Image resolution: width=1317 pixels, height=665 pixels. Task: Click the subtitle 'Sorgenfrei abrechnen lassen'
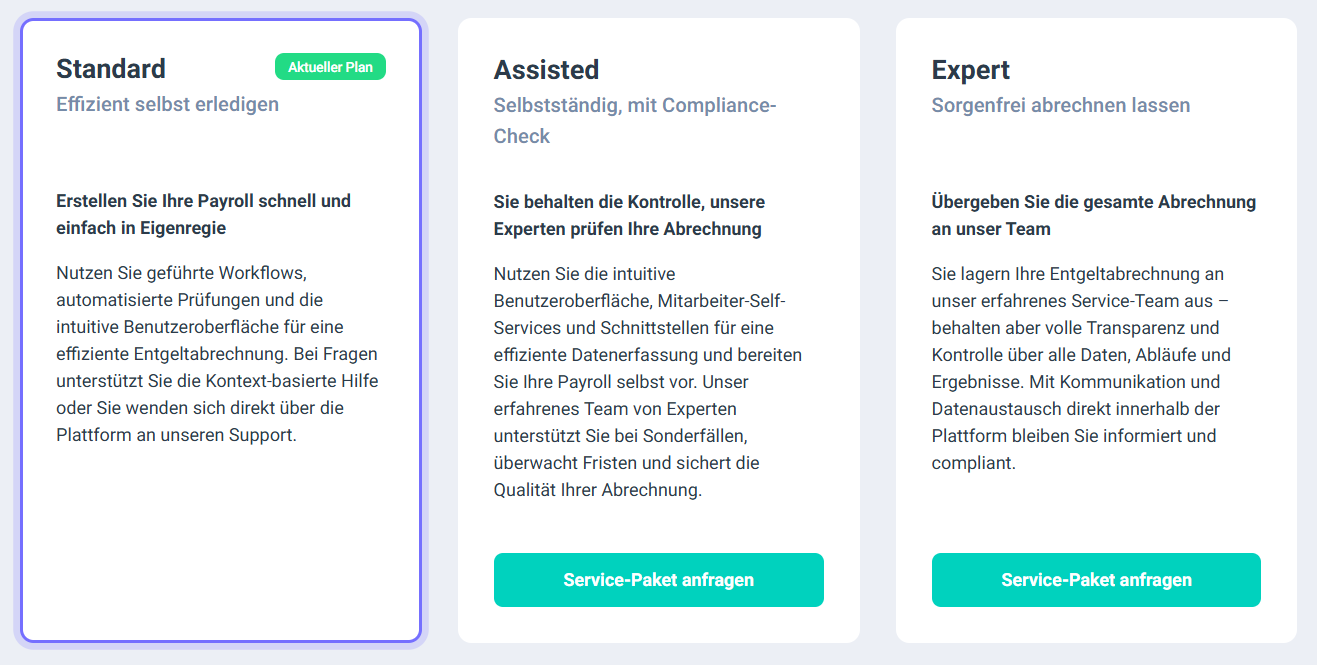click(x=1060, y=105)
